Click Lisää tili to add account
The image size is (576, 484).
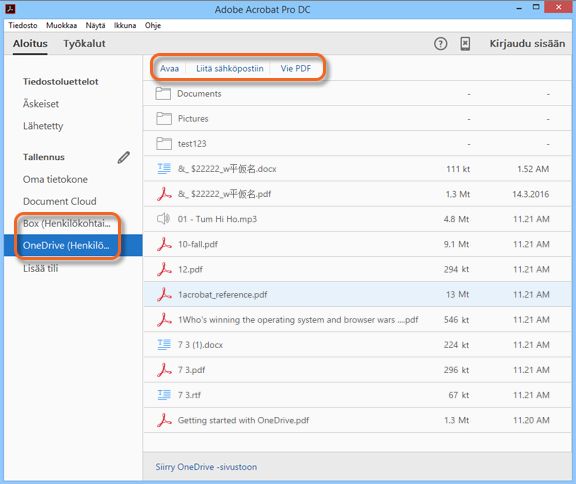coord(40,268)
